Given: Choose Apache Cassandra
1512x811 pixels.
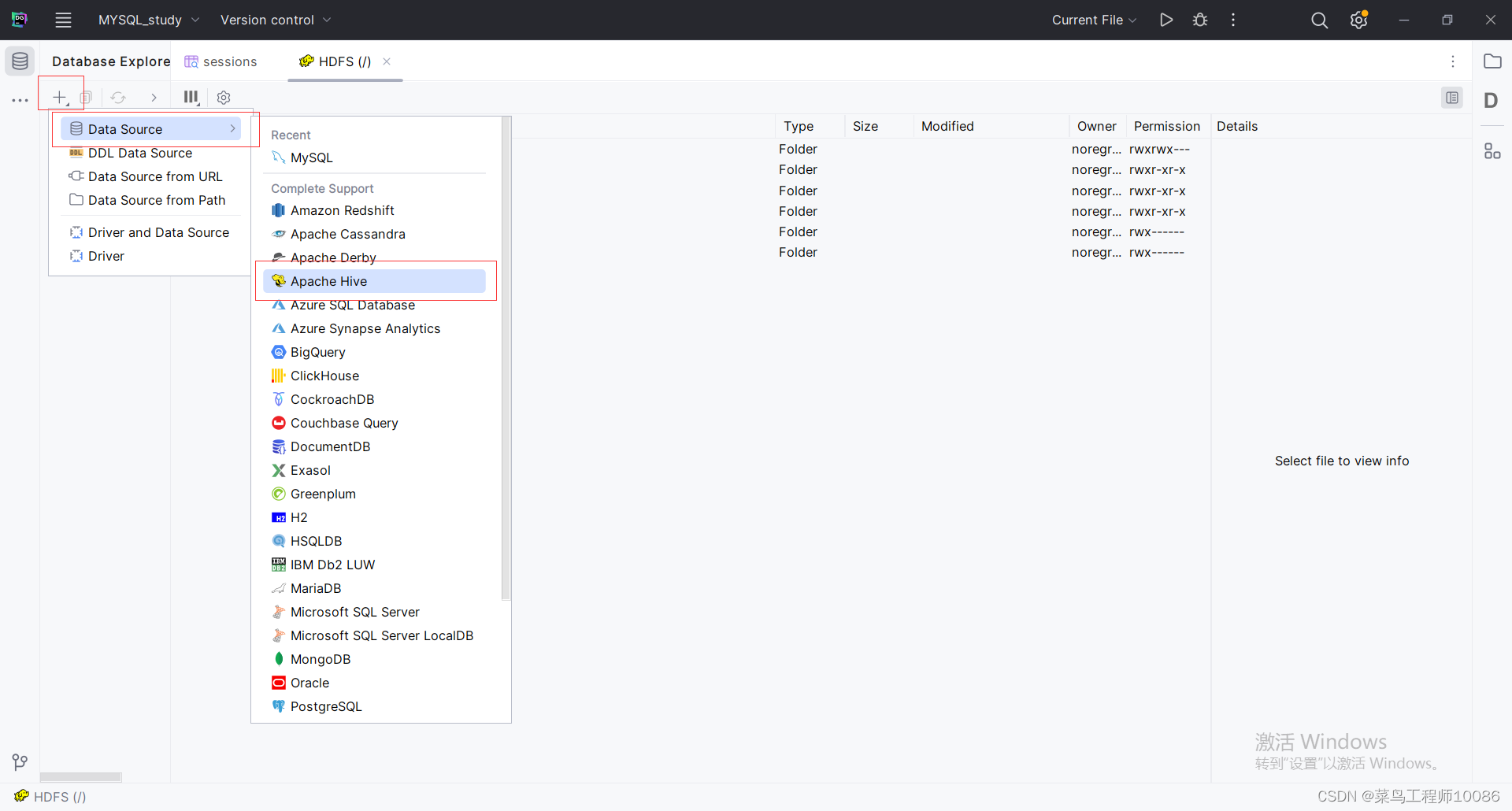Looking at the screenshot, I should (x=375, y=234).
